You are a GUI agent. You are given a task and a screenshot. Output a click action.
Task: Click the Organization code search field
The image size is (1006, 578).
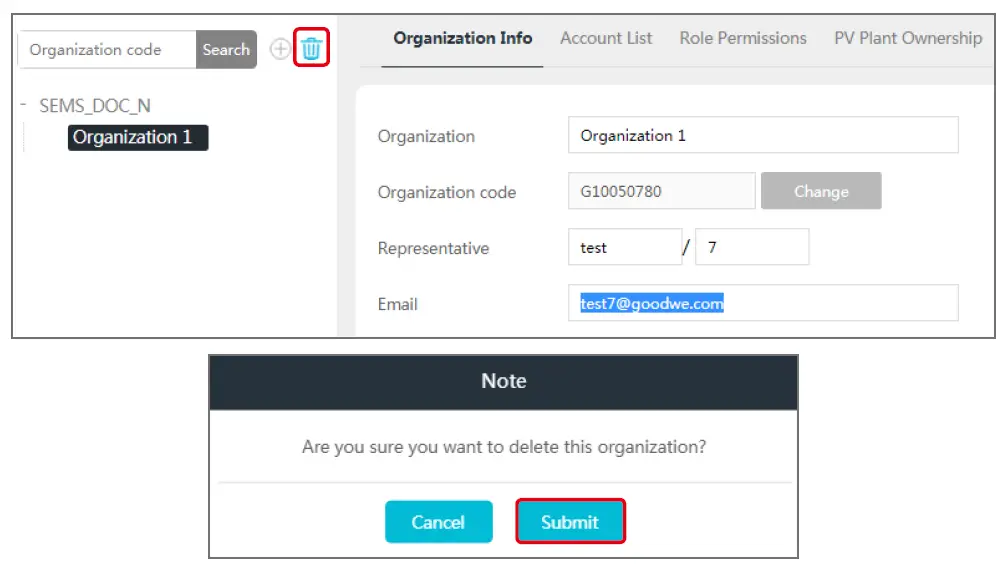tap(106, 48)
